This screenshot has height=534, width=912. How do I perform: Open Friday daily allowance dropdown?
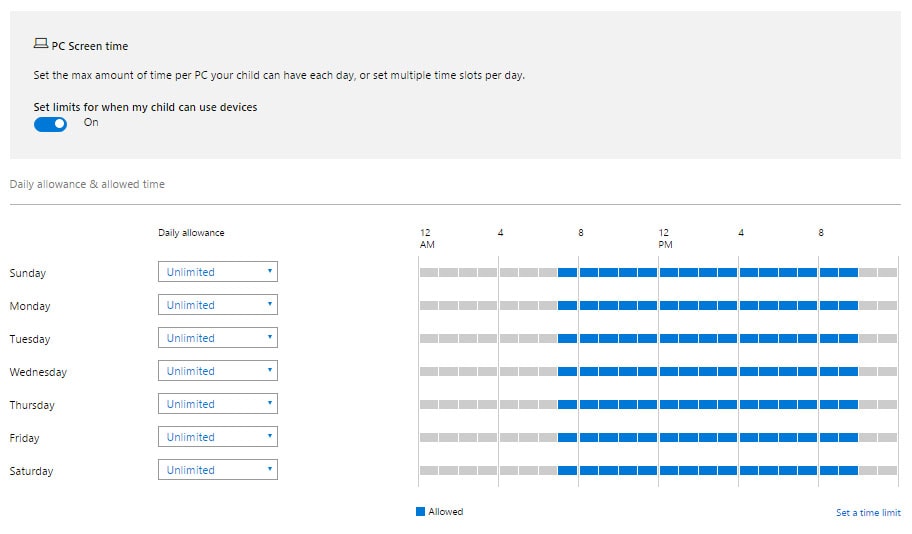click(x=217, y=437)
